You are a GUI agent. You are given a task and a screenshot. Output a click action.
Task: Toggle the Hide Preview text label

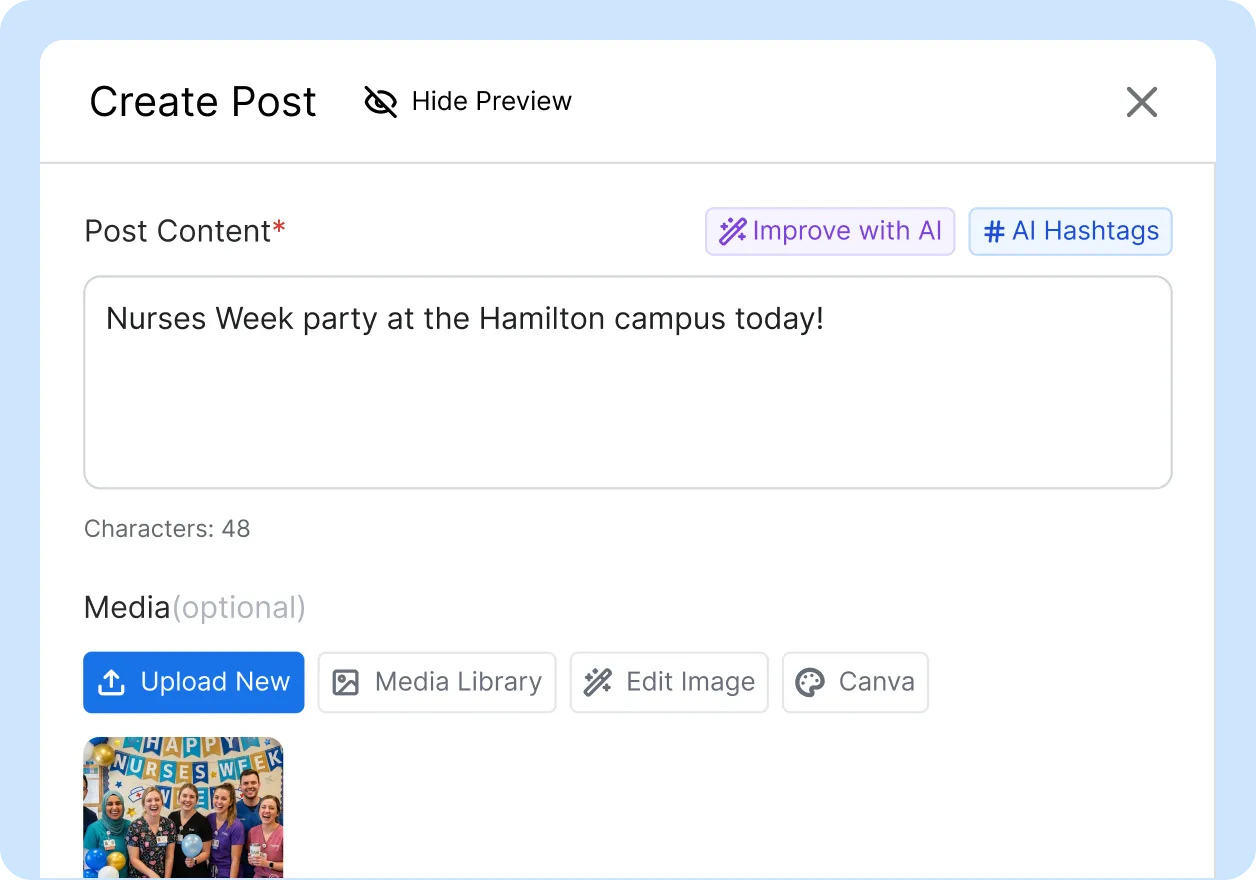pos(491,101)
